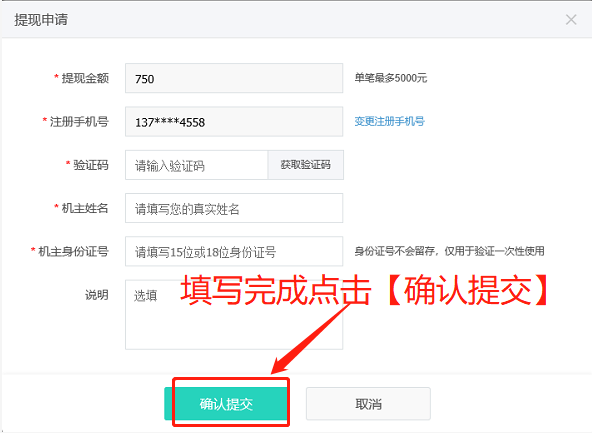Submit the form with 确认提交
Image resolution: width=592 pixels, height=433 pixels.
pos(227,404)
